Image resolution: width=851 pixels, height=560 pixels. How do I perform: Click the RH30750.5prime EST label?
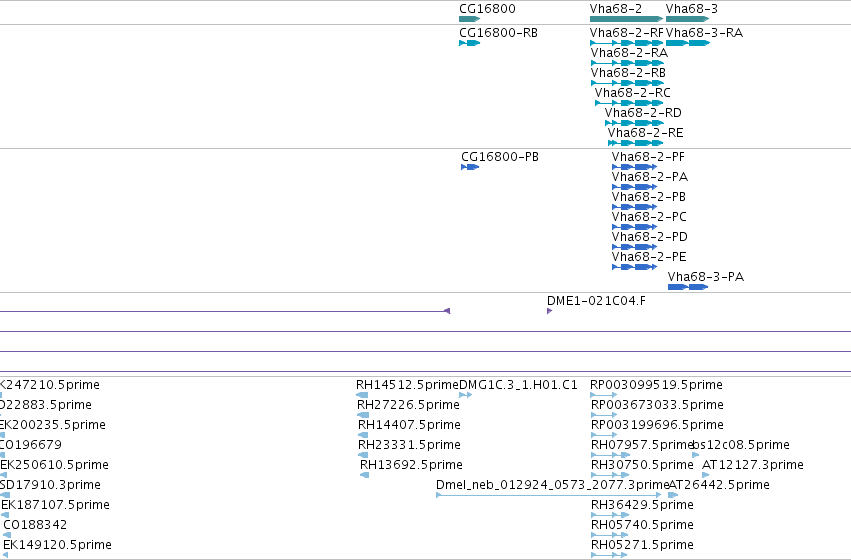(642, 465)
